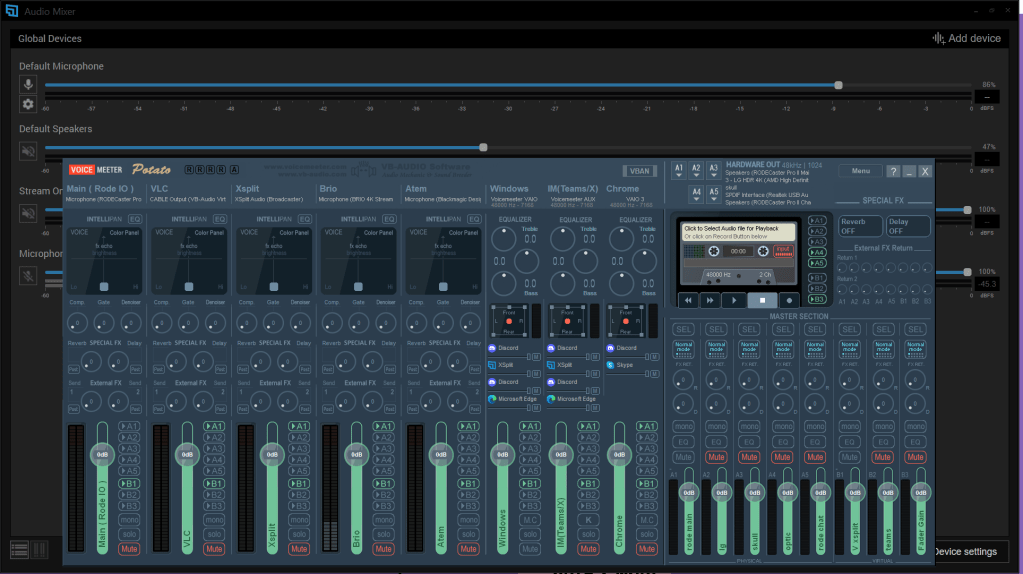Stop the cassette recorder
This screenshot has height=574, width=1023.
coord(762,300)
